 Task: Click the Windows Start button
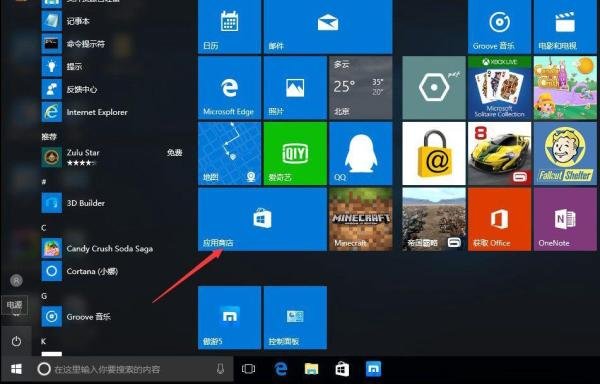coord(16,369)
